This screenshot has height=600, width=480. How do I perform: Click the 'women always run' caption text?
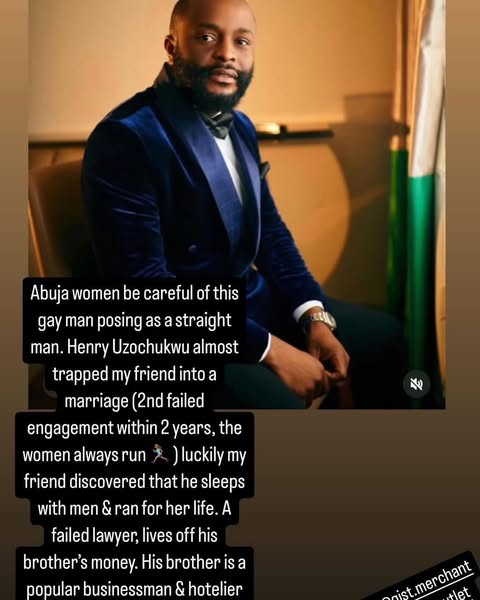pos(84,455)
